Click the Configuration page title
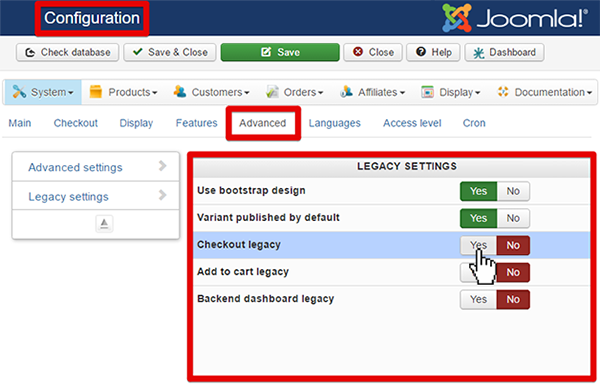The height and width of the screenshot is (387, 600). pyautogui.click(x=92, y=18)
